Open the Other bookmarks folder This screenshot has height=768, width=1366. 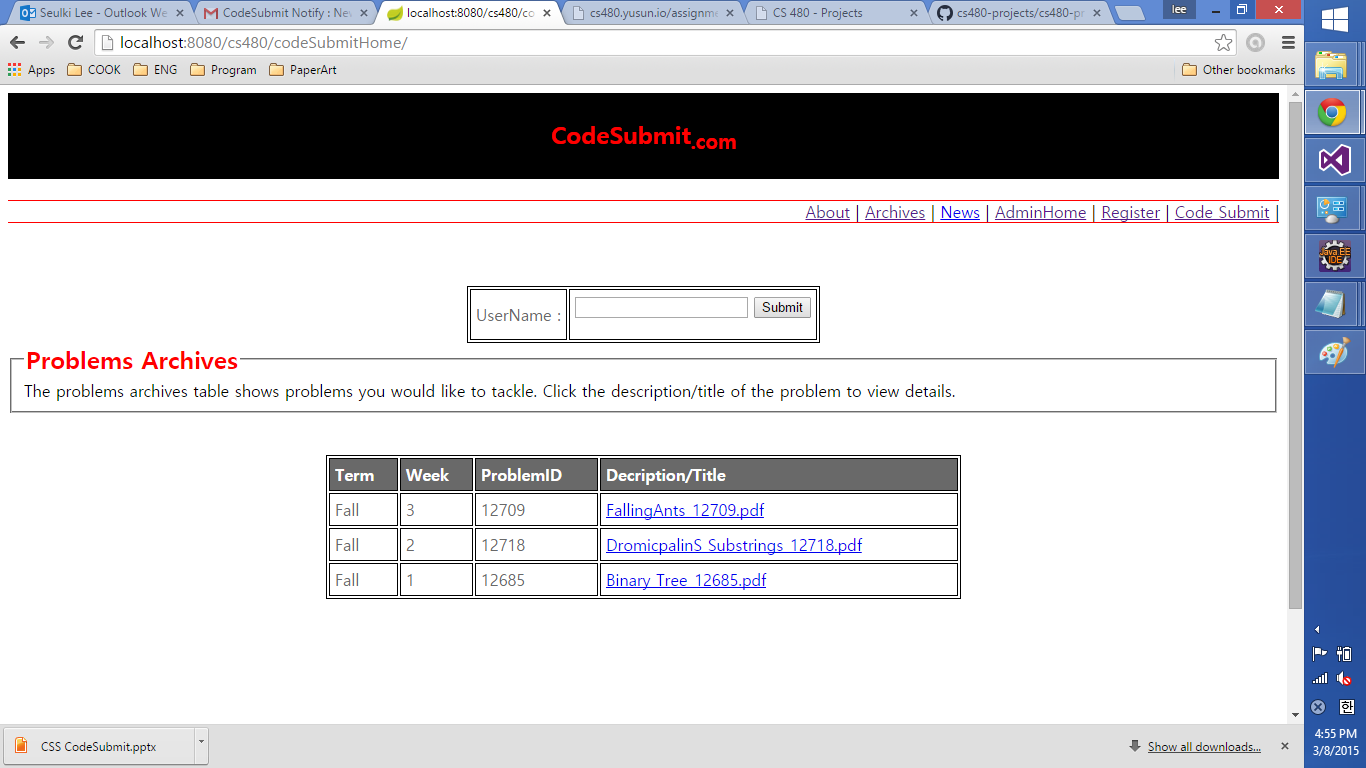[x=1238, y=70]
